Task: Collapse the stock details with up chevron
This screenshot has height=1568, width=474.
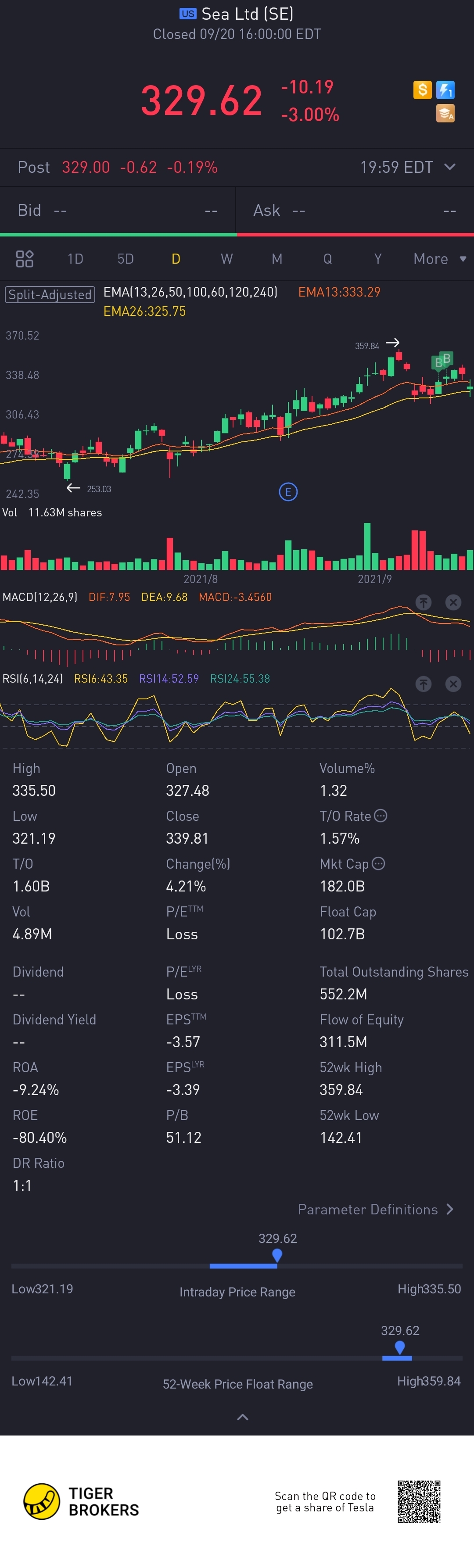Action: click(242, 1417)
